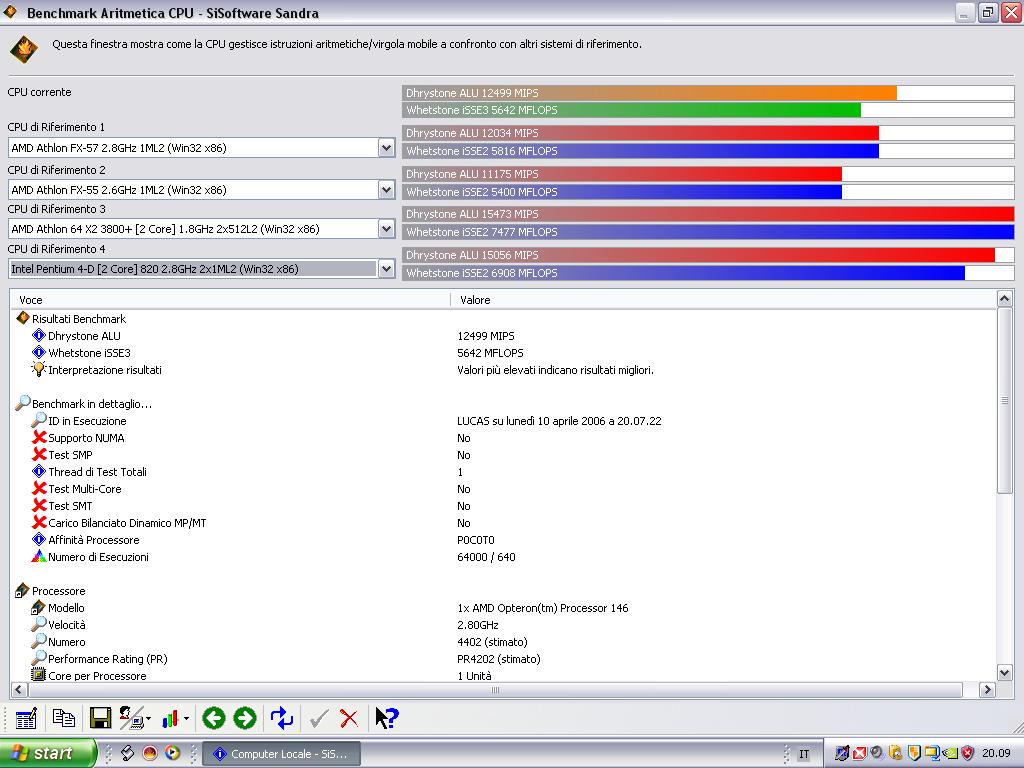This screenshot has height=768, width=1024.
Task: Click the Computer Locale - SiS… taskbar button
Action: coord(281,754)
